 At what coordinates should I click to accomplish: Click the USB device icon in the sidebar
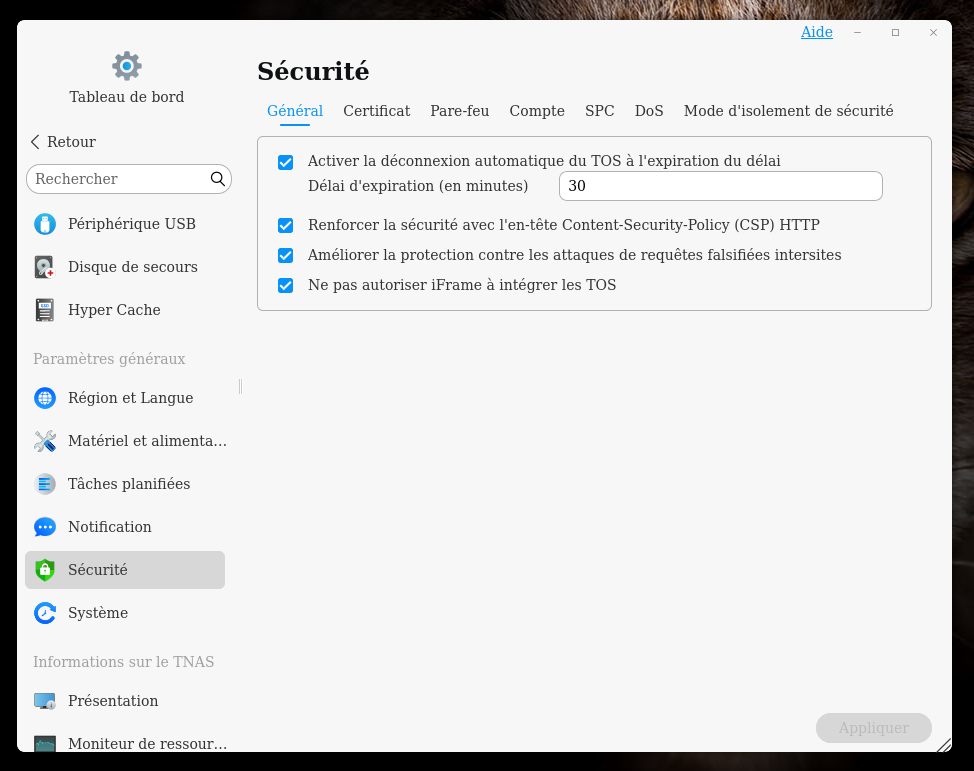pos(44,224)
